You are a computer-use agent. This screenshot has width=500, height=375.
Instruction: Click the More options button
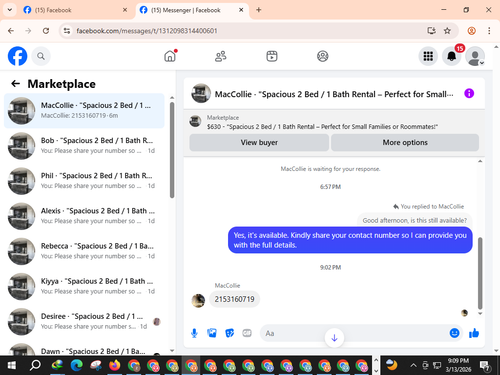click(405, 143)
